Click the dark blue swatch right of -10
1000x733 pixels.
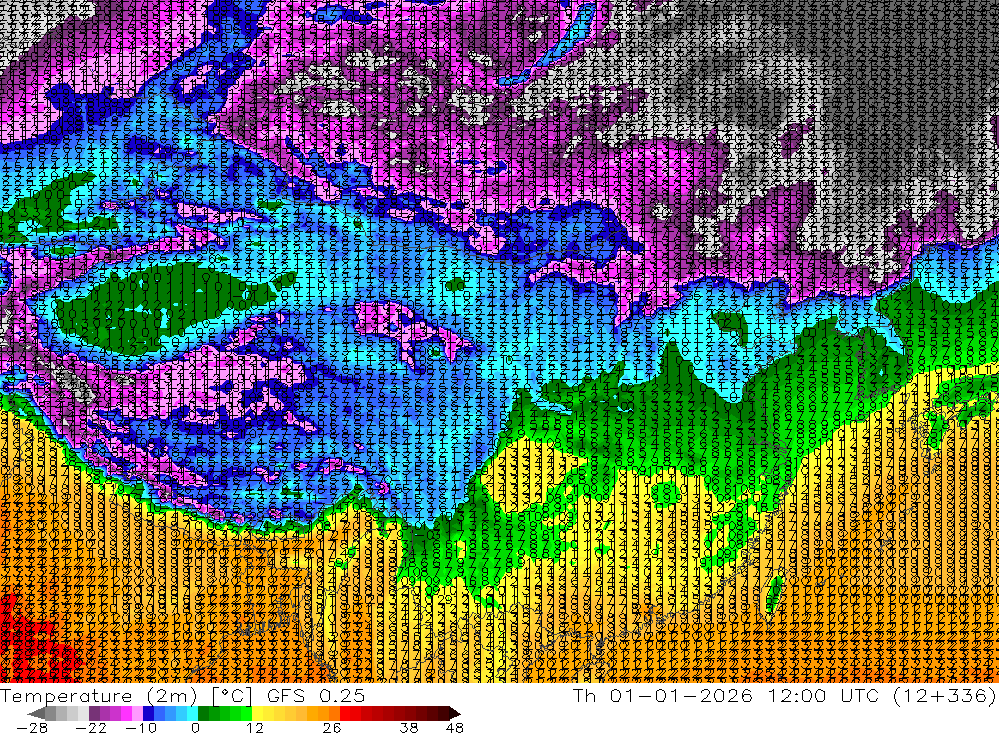pyautogui.click(x=148, y=713)
